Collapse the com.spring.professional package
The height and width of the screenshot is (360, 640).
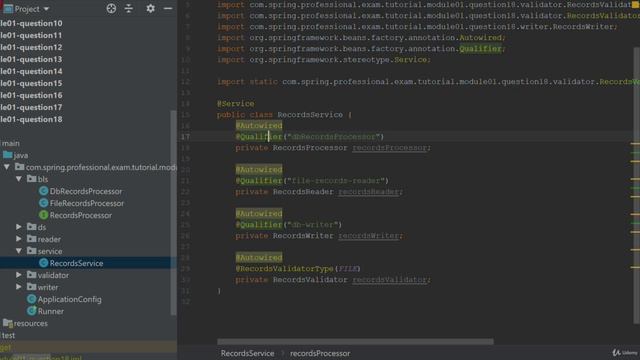(x=7, y=167)
